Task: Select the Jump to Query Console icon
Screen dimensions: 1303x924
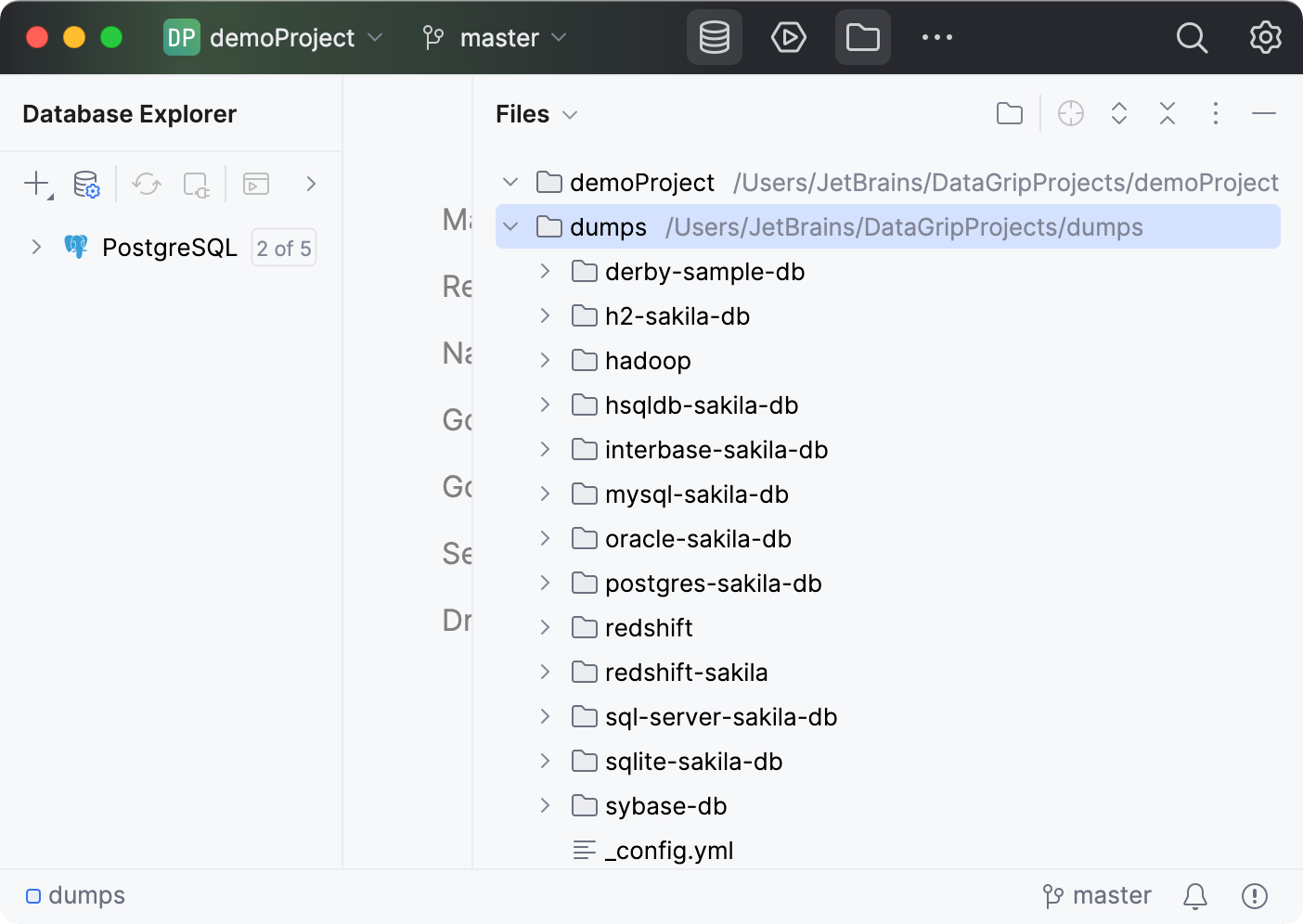Action: point(255,184)
